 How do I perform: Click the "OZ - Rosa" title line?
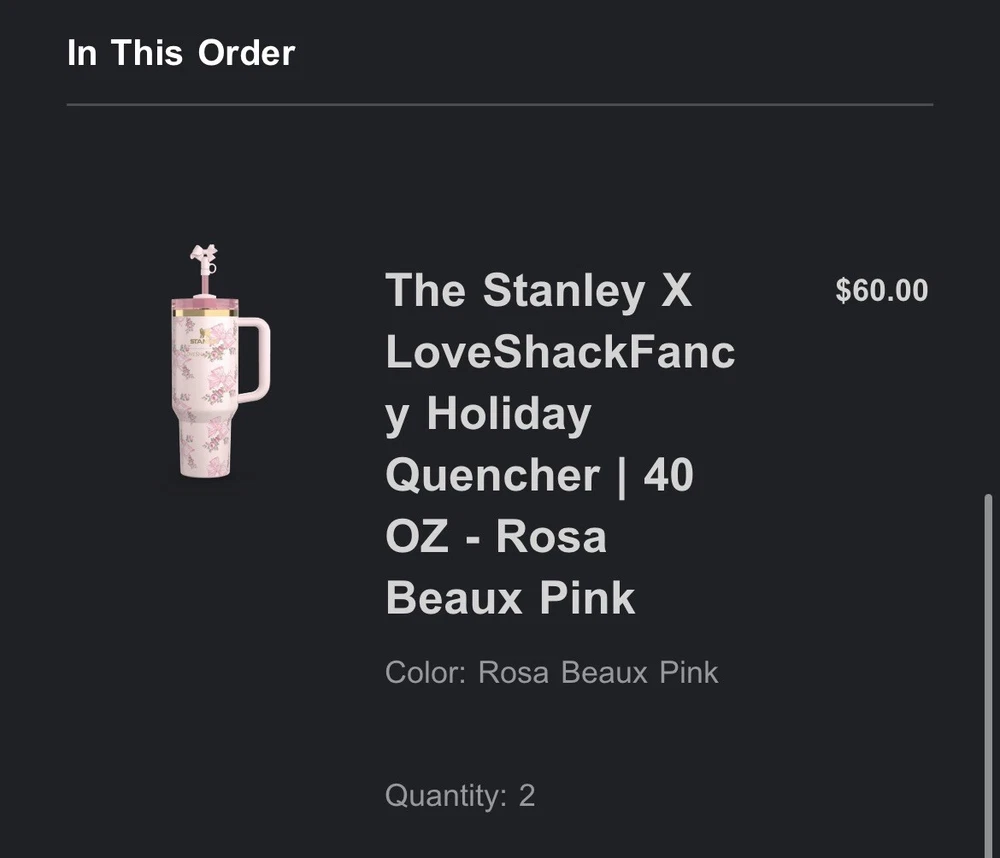coord(496,536)
